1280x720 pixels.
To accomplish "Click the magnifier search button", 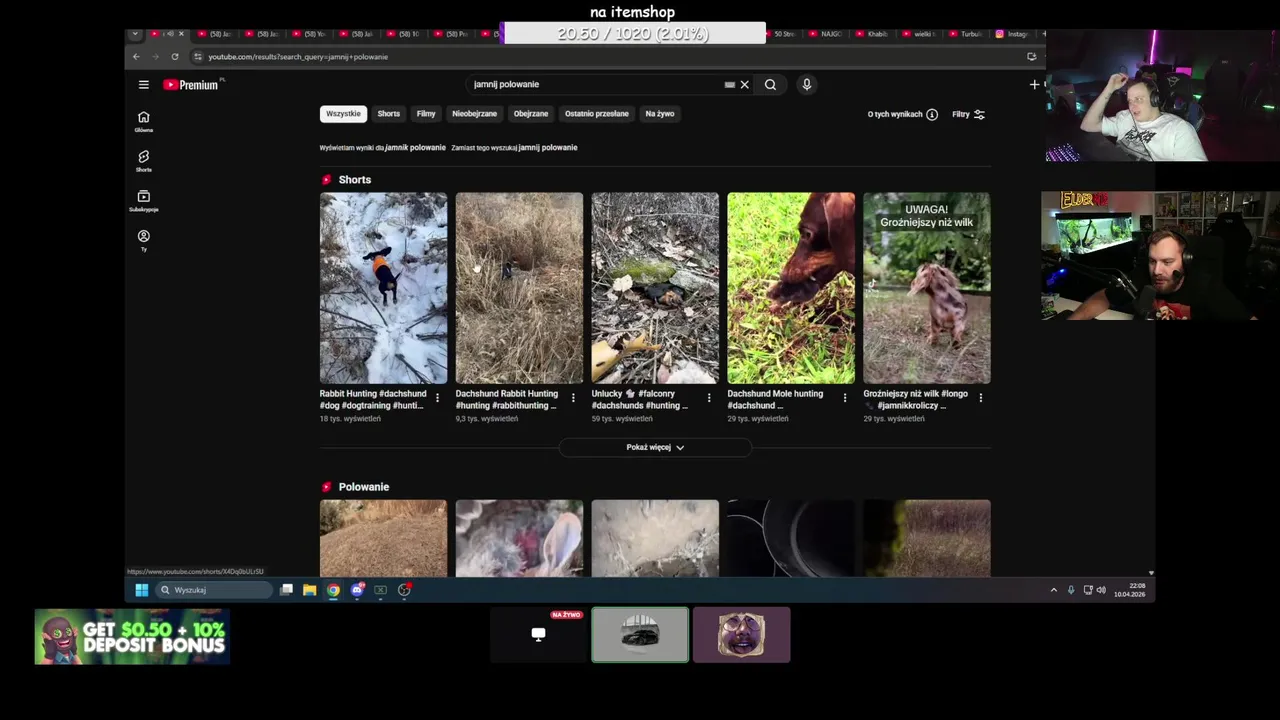I will pos(770,85).
